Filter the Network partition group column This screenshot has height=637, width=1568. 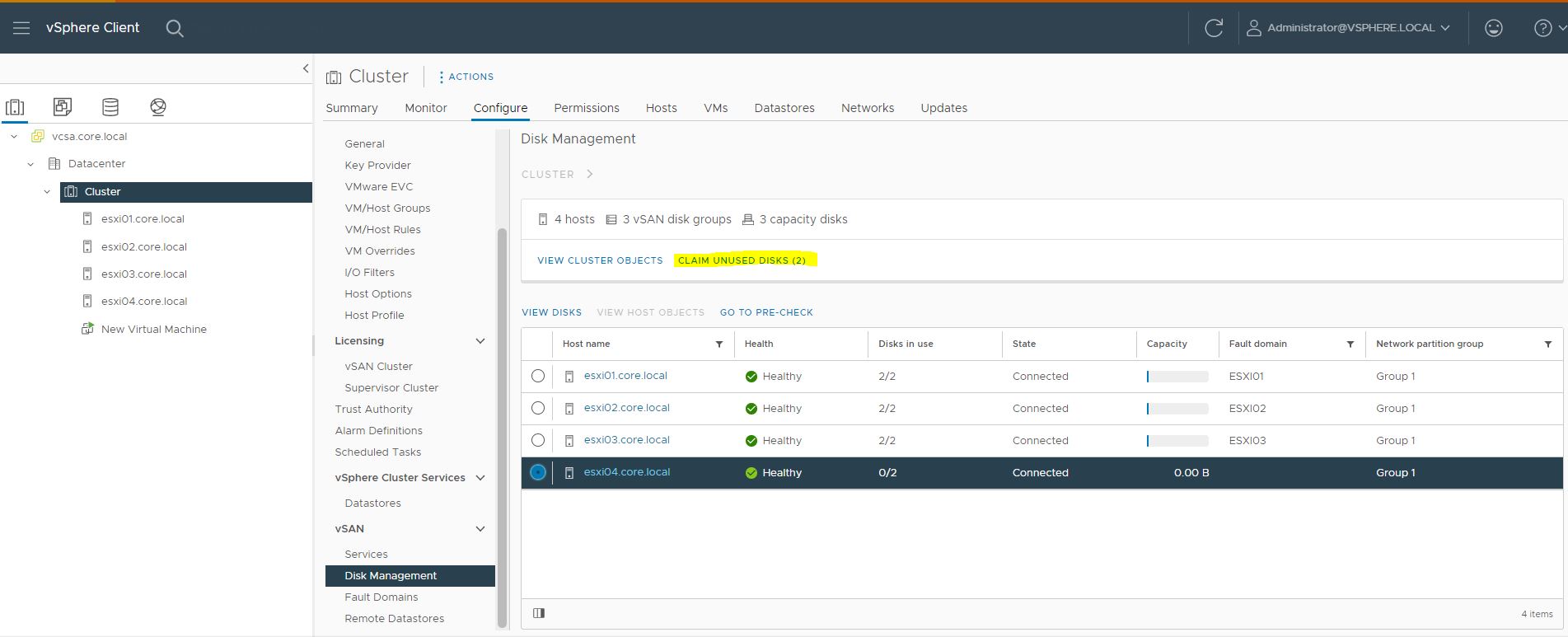coord(1548,344)
